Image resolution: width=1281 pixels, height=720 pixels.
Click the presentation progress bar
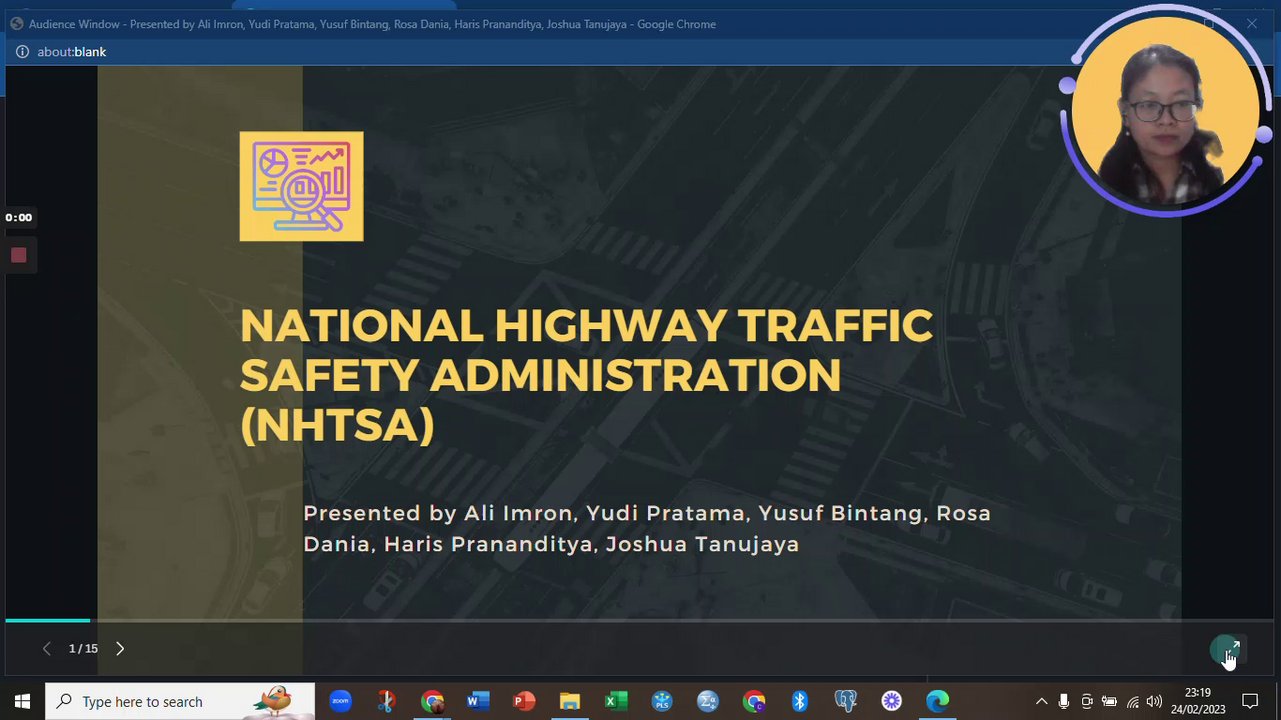640,621
